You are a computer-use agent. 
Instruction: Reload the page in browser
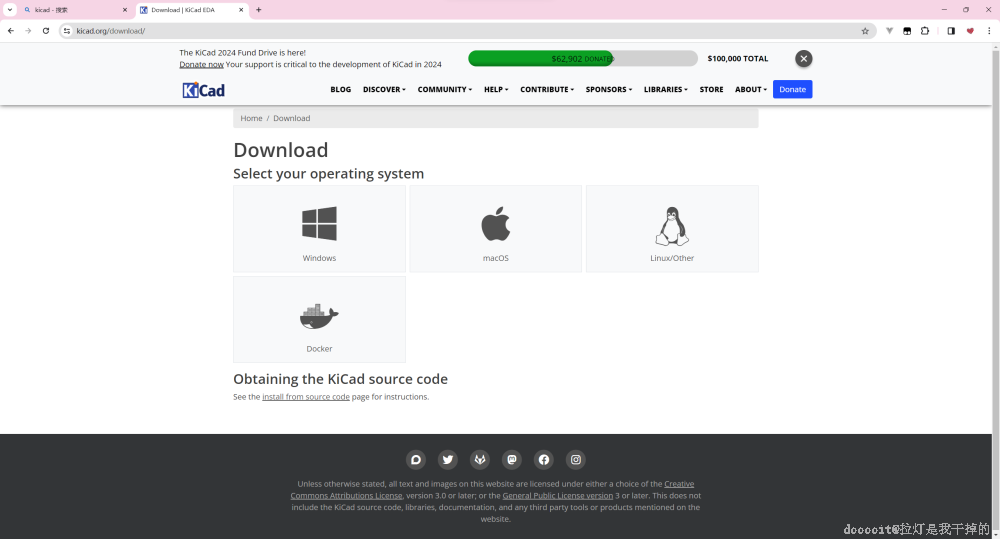click(x=46, y=31)
